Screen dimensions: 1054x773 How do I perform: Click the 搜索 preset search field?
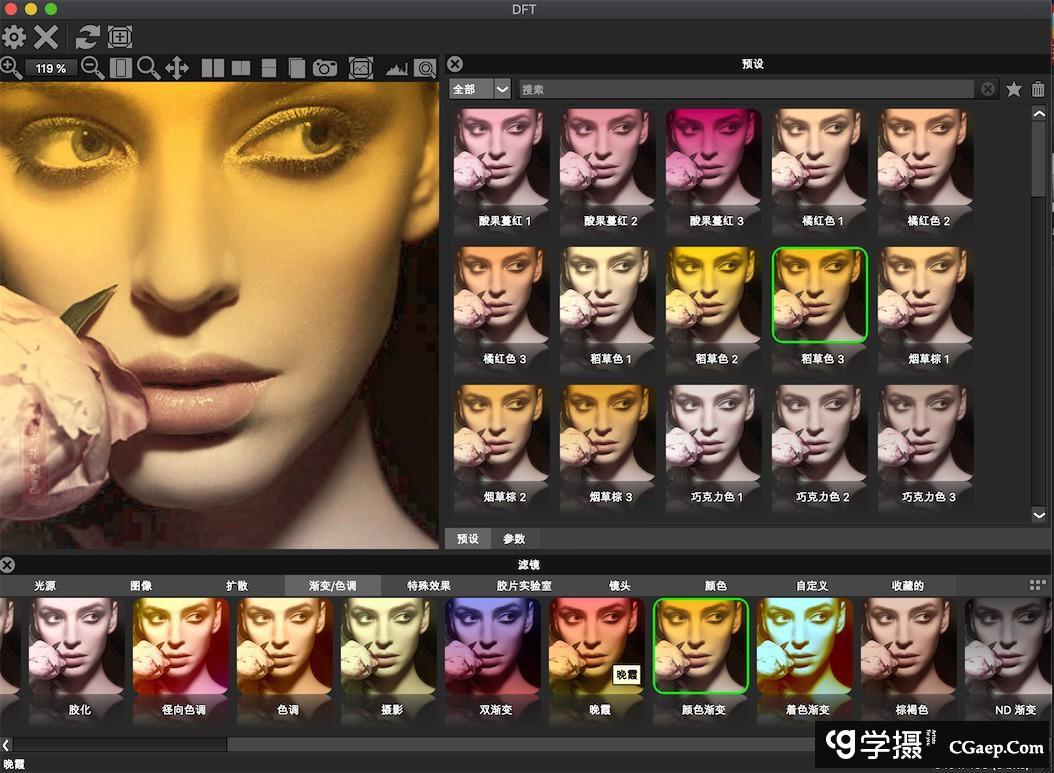746,89
